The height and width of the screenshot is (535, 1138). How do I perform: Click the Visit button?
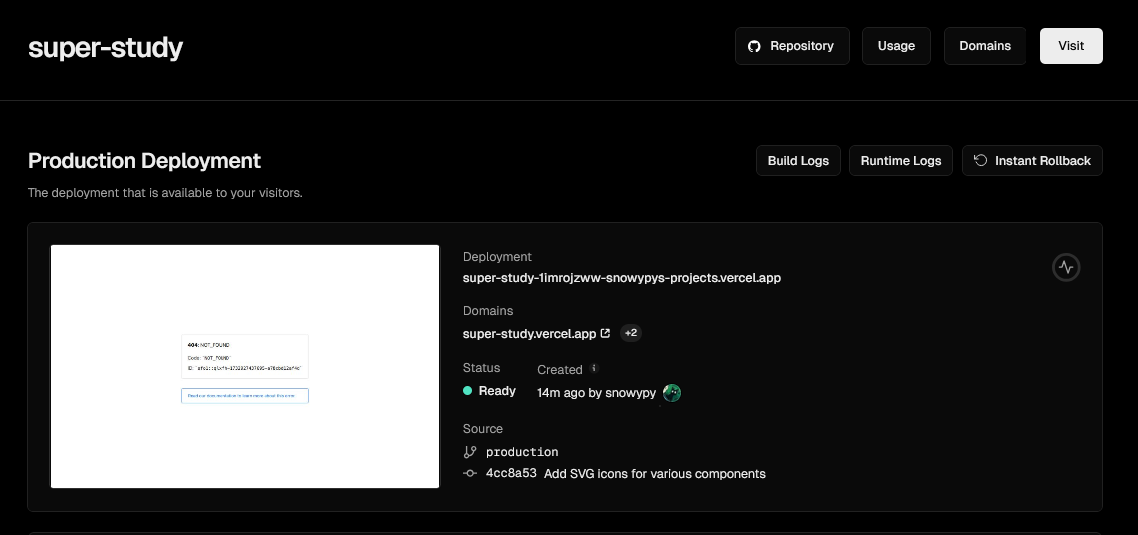coord(1071,46)
